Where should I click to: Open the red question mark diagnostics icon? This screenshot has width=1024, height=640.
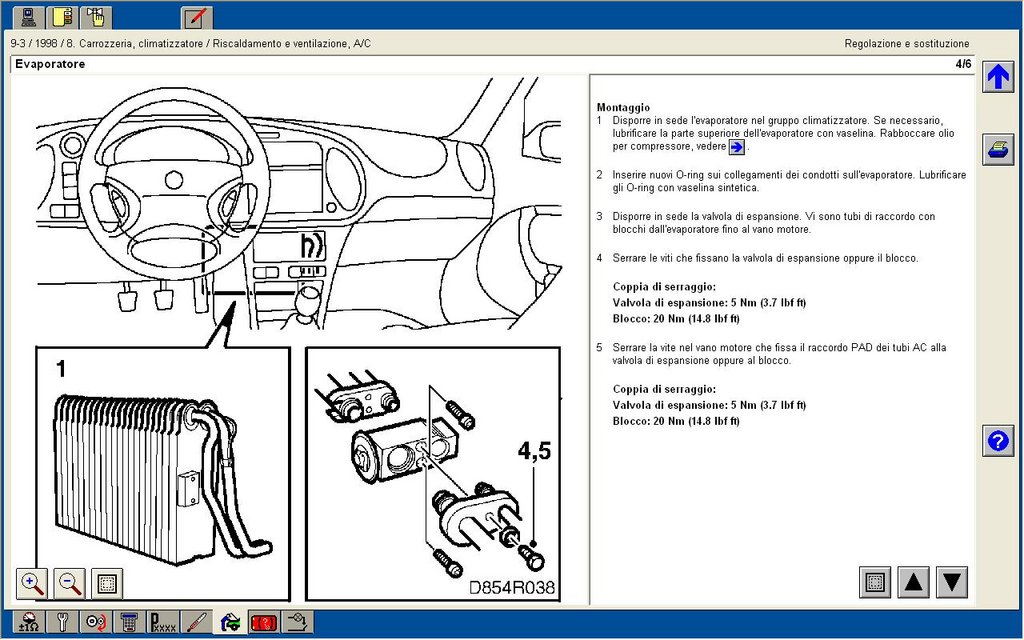click(x=264, y=622)
